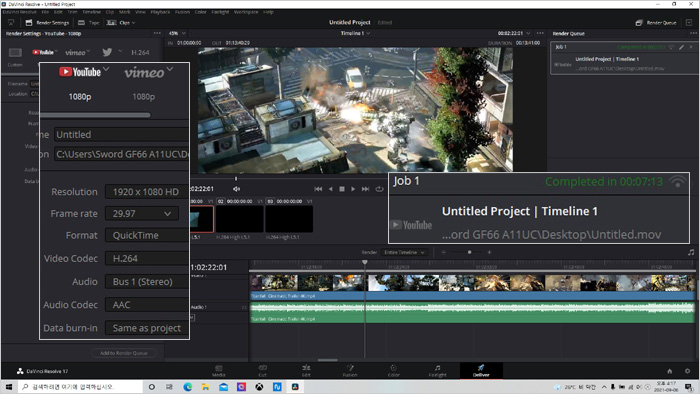The height and width of the screenshot is (394, 700).
Task: Choose the Vimeo render preset
Action: tap(75, 53)
